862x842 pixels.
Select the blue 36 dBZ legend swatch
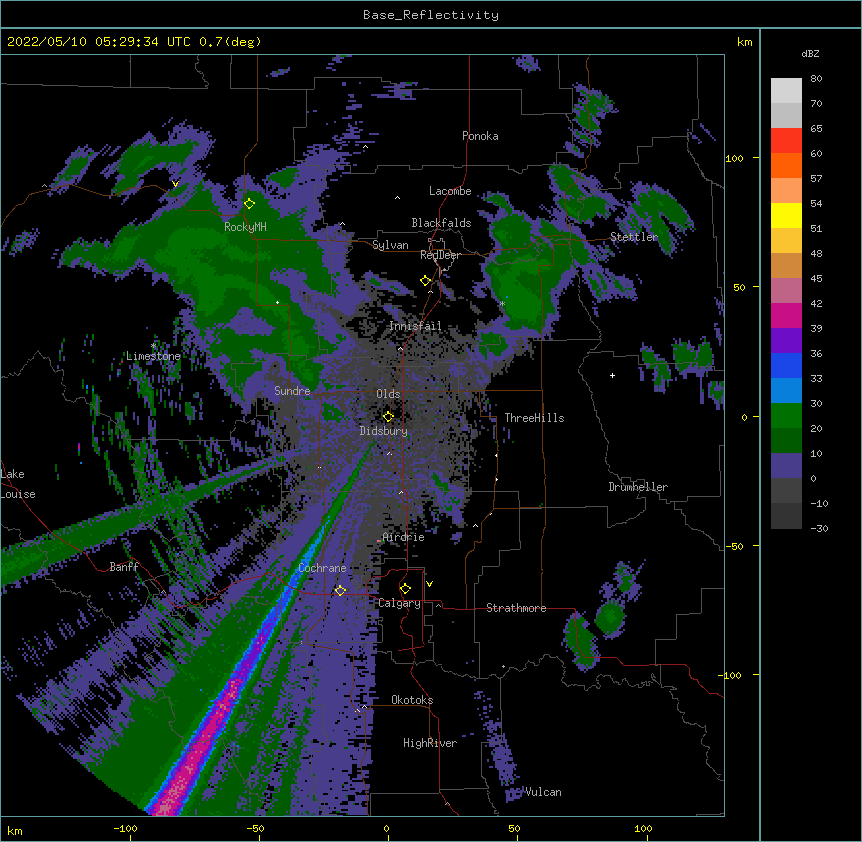tap(786, 365)
